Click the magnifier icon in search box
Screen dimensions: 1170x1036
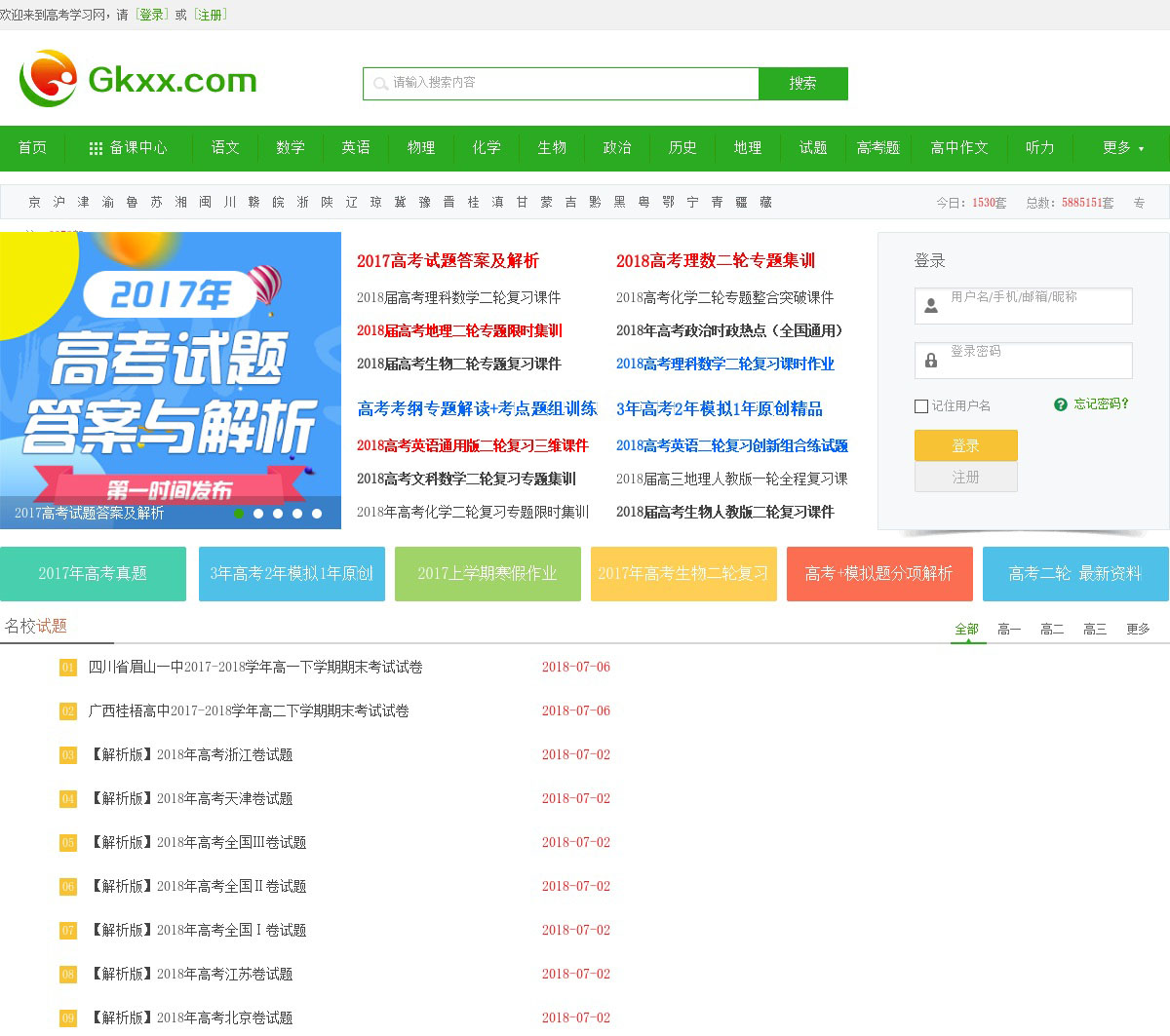click(x=380, y=84)
